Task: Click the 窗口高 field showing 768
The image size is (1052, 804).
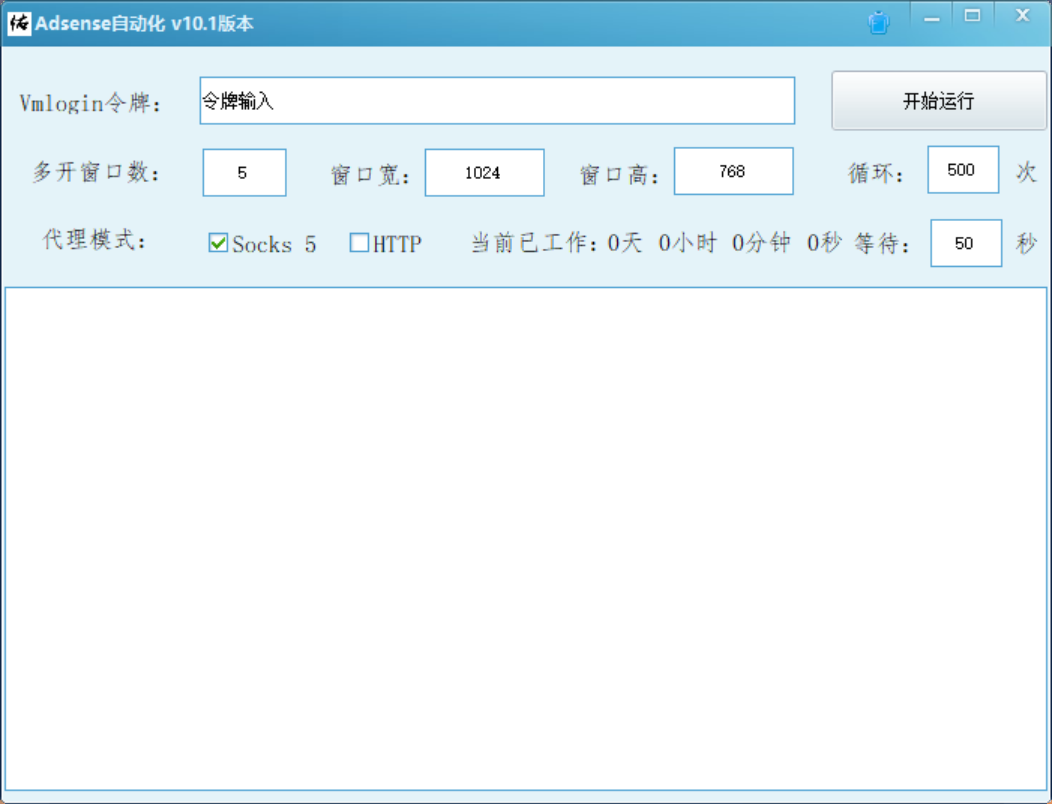Action: 733,171
